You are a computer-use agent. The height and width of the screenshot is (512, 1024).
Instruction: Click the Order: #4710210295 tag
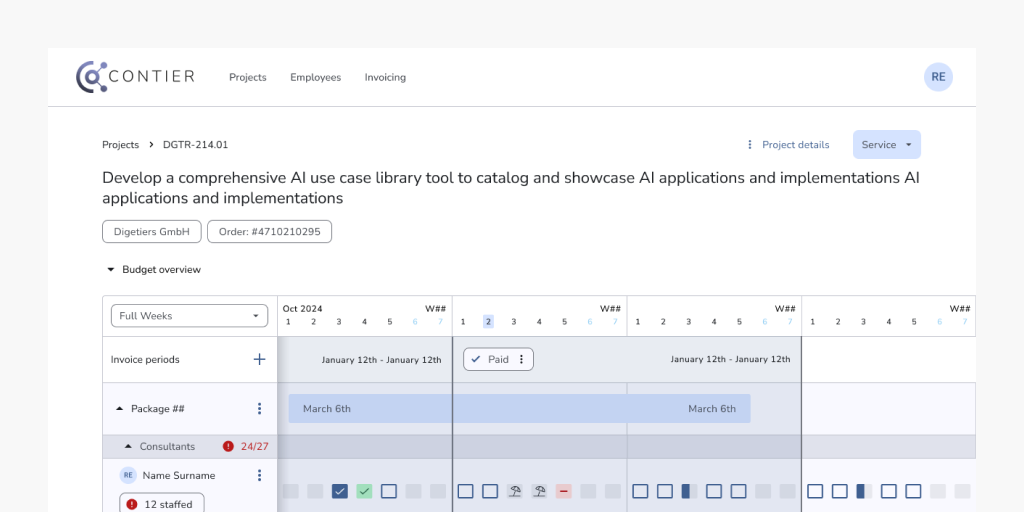[x=269, y=232]
